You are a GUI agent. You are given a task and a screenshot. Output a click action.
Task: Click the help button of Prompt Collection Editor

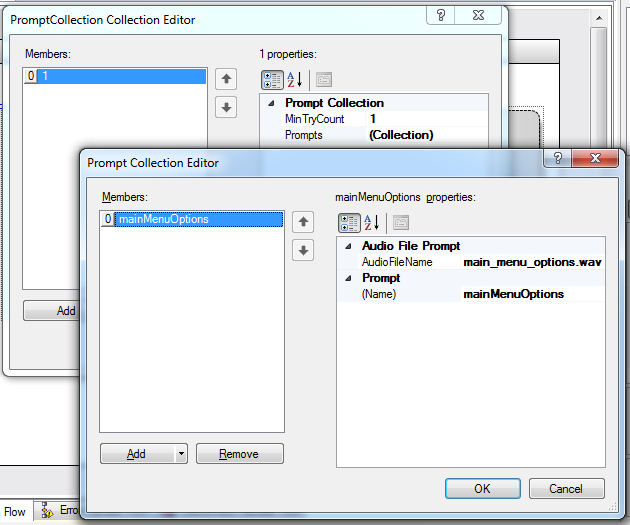tap(557, 158)
